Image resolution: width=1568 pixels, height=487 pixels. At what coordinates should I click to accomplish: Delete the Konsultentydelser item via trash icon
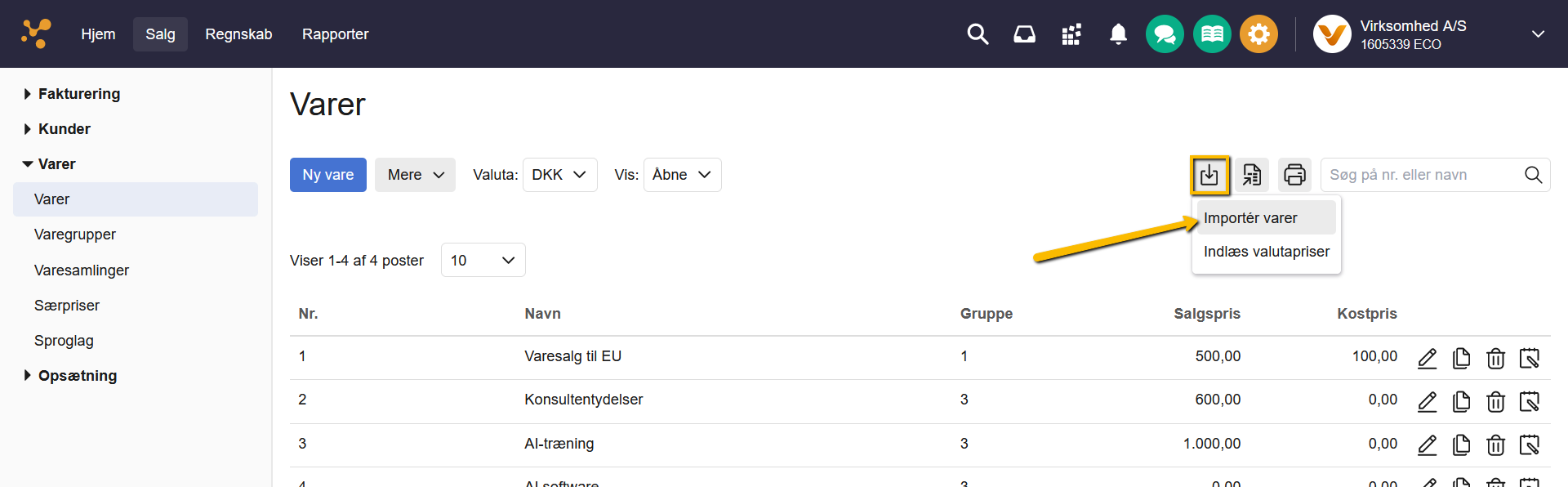point(1495,401)
